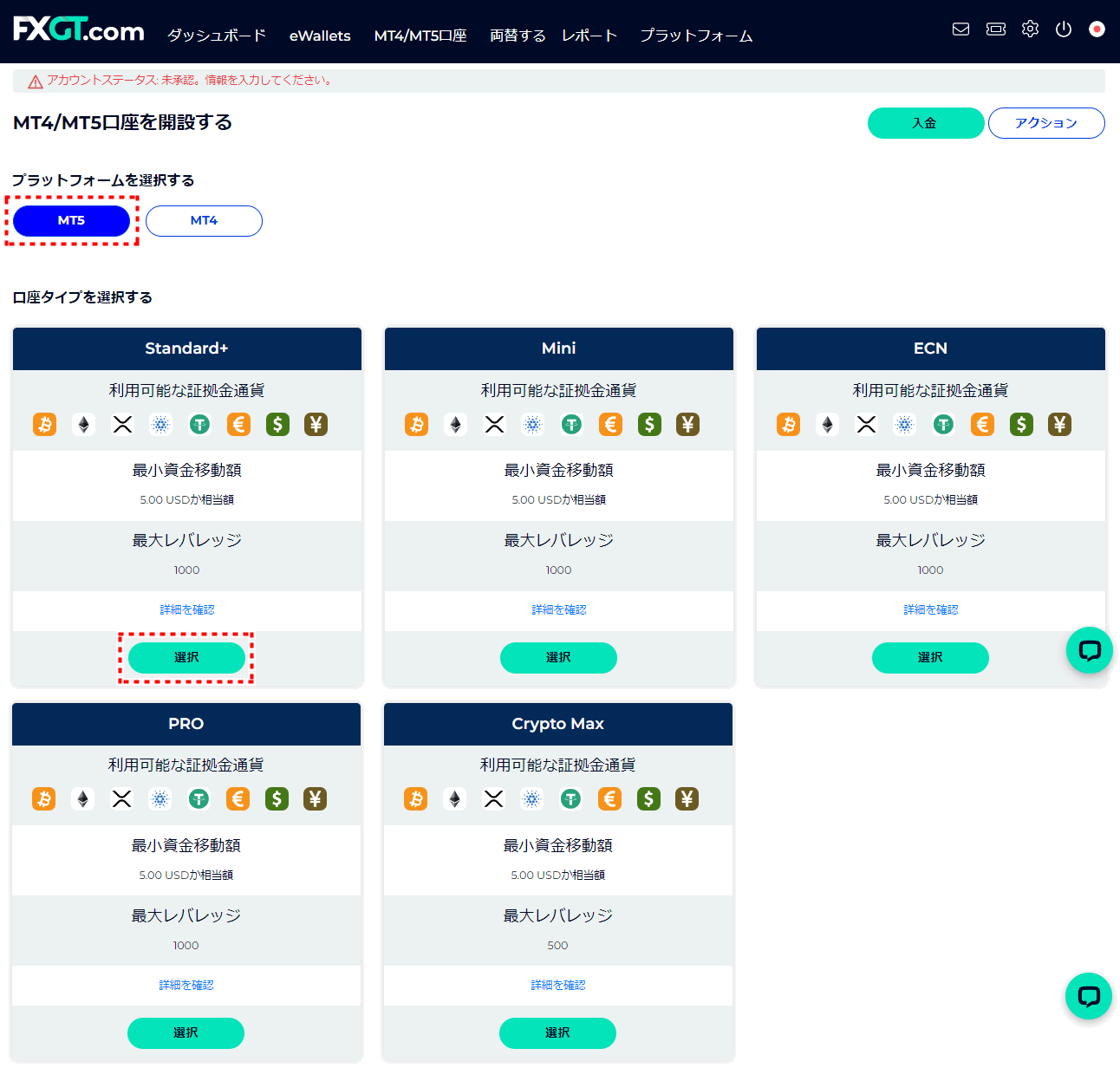Click Tether icon in Standard+ card
Image resolution: width=1120 pixels, height=1081 pixels.
point(200,425)
